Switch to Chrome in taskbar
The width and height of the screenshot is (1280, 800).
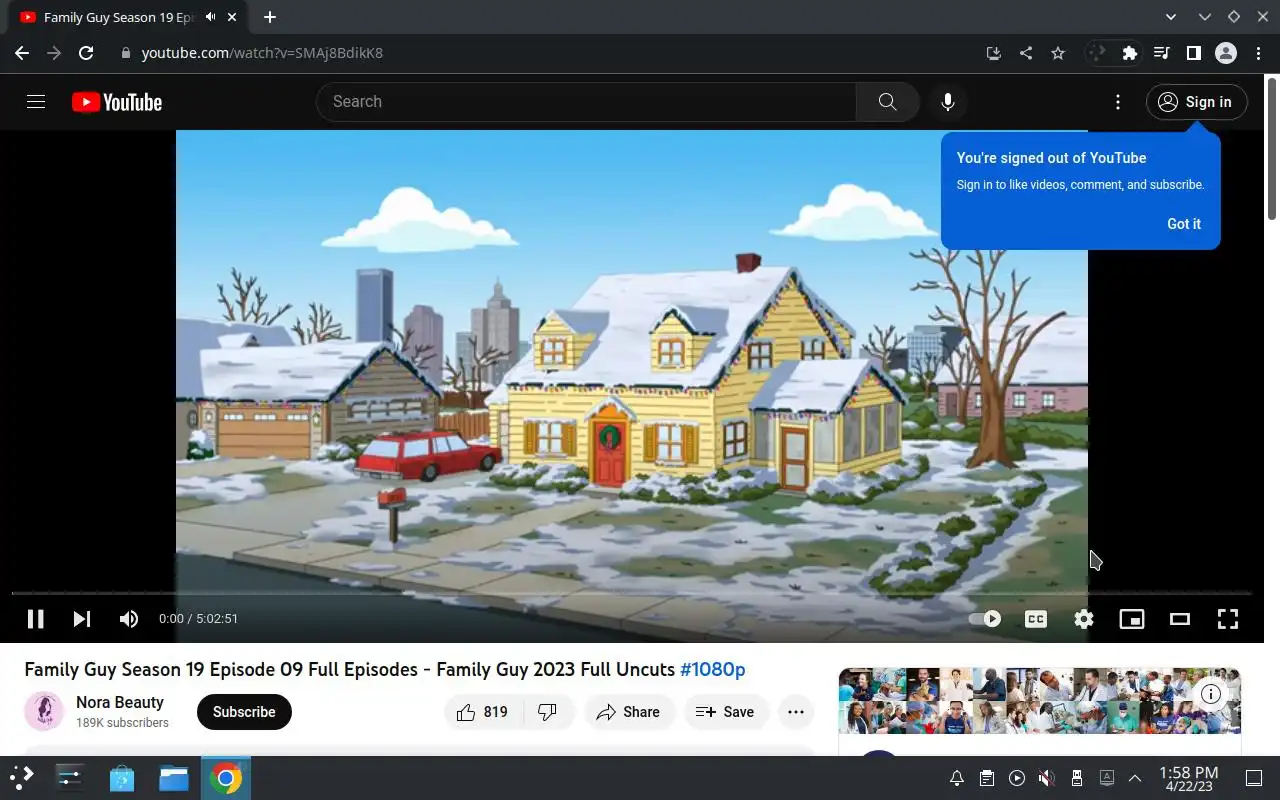(x=226, y=777)
